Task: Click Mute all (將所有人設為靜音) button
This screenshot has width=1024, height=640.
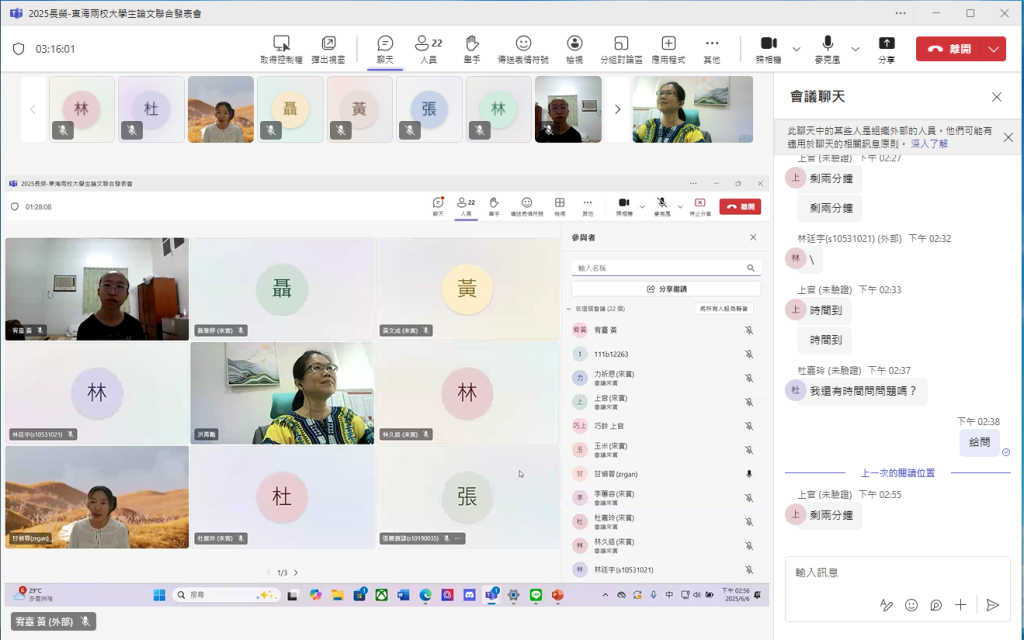Action: point(724,308)
